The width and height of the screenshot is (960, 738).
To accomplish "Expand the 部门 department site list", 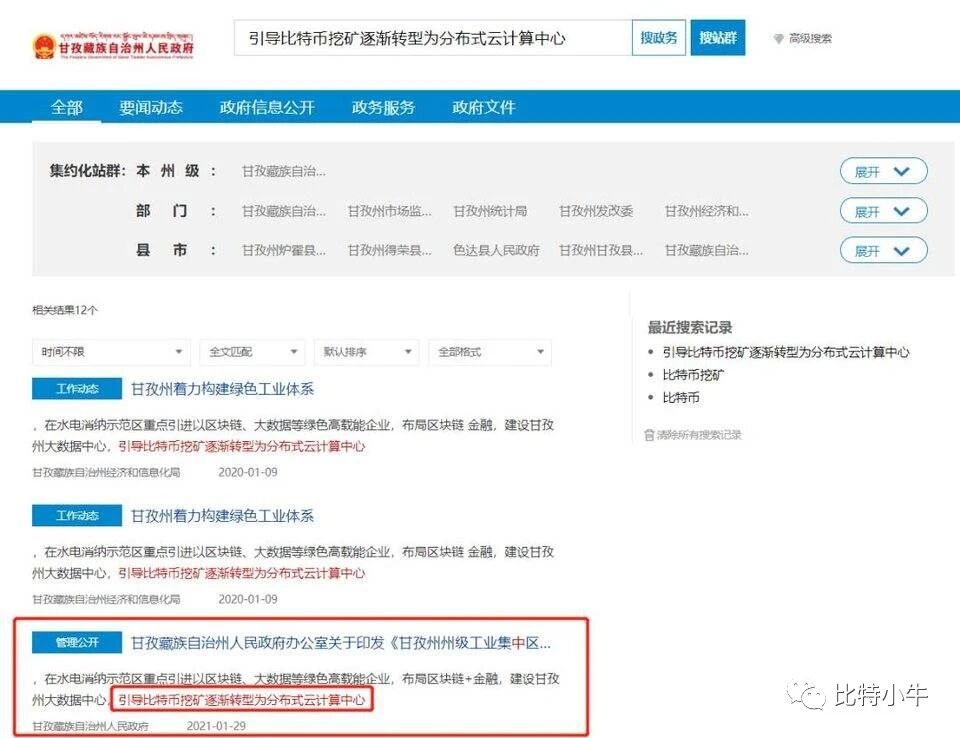I will 883,210.
